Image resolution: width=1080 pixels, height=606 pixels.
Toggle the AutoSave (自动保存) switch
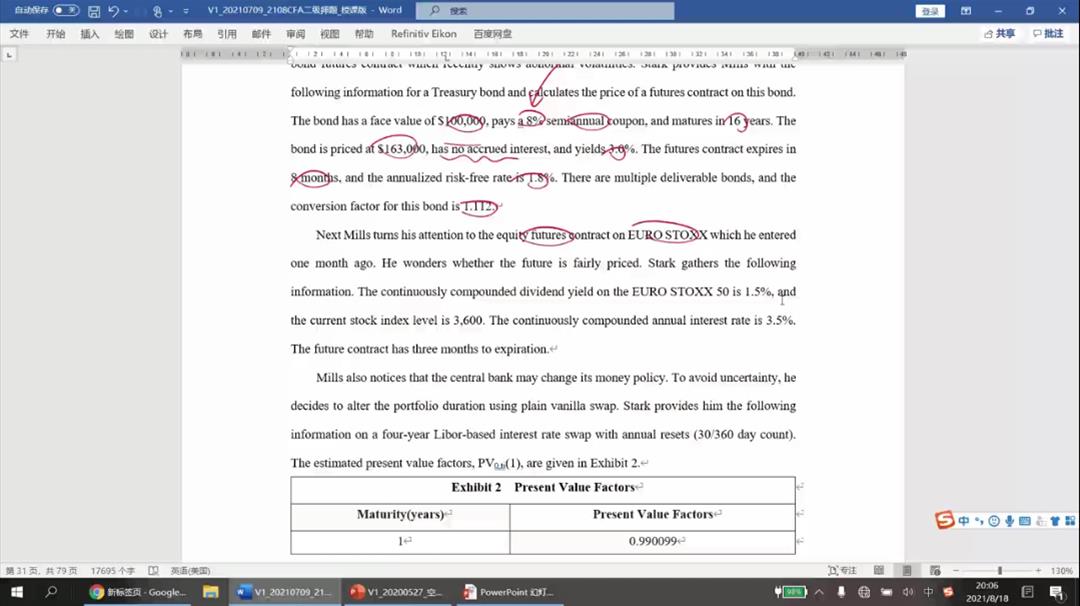point(66,11)
